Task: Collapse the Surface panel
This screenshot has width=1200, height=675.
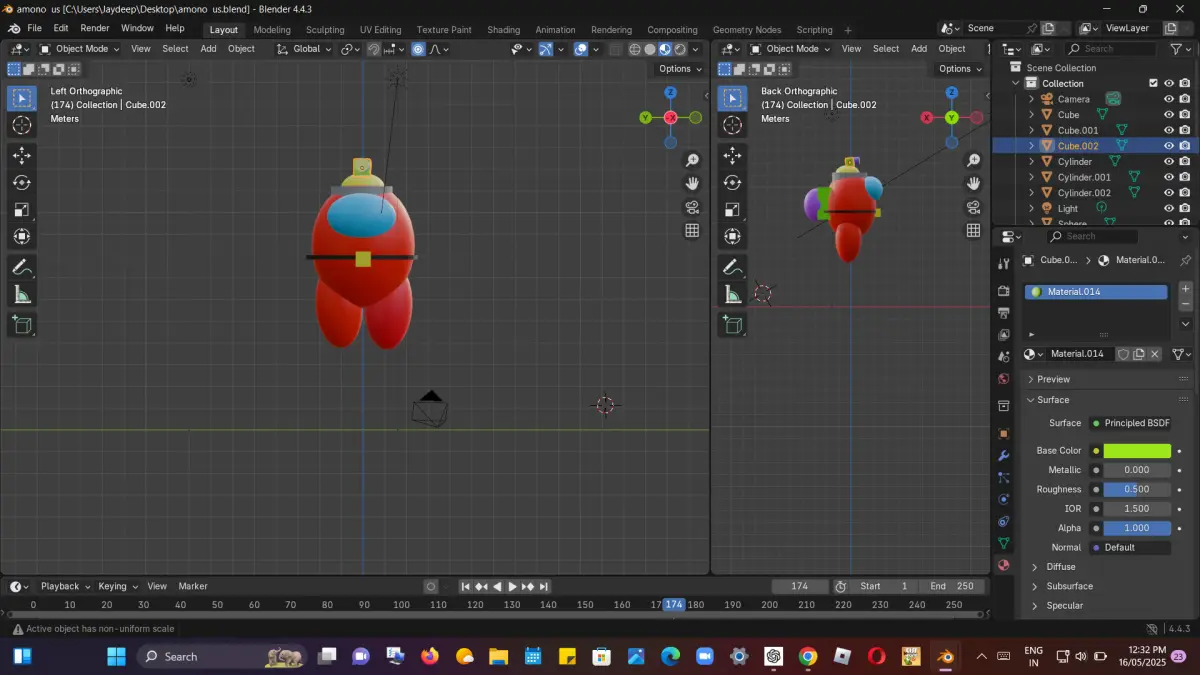Action: [x=1052, y=400]
